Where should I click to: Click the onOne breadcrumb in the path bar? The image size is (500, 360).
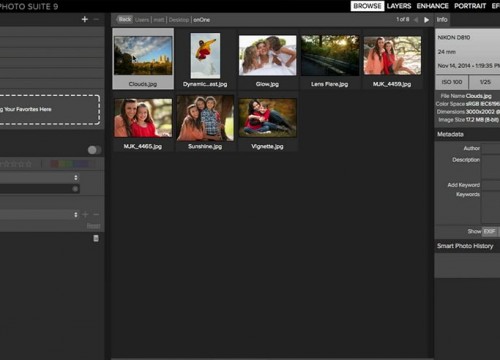click(202, 20)
